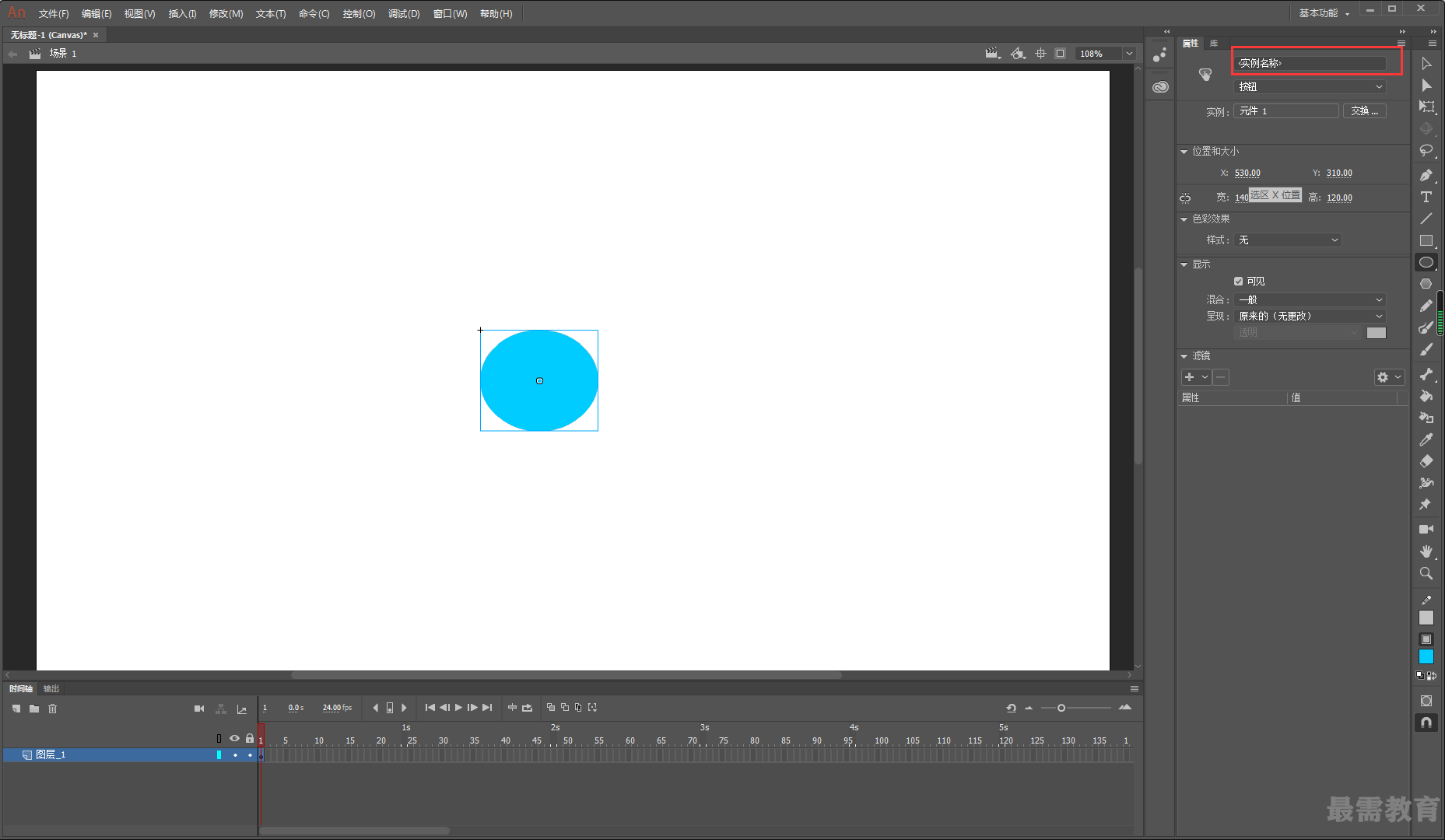The width and height of the screenshot is (1445, 840).
Task: Delete layer with trash icon
Action: tap(53, 709)
